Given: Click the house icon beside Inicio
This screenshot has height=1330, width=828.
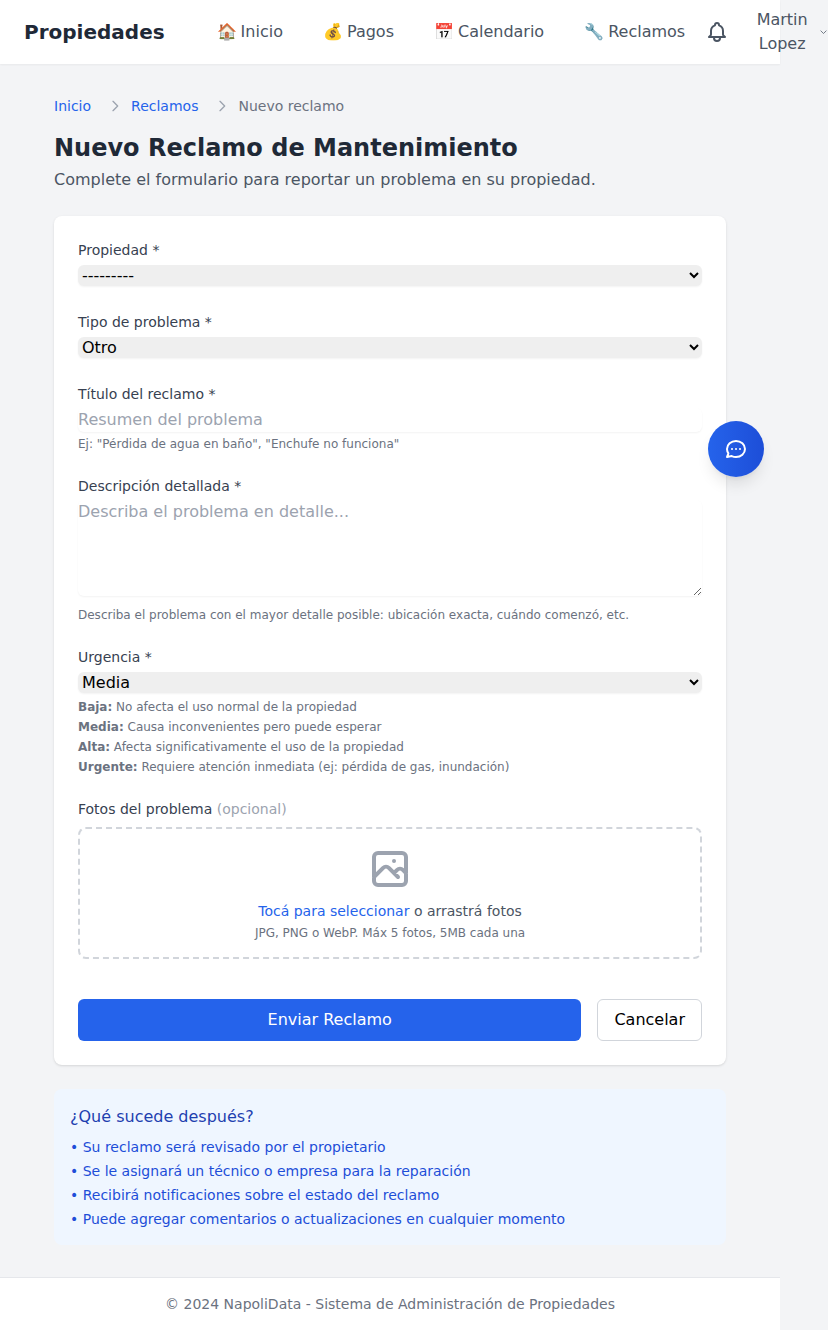Looking at the screenshot, I should 227,32.
